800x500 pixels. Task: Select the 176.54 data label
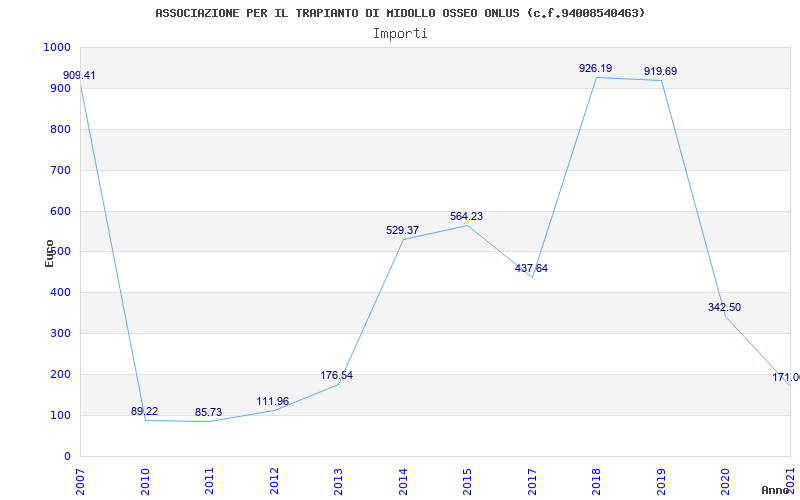click(336, 376)
